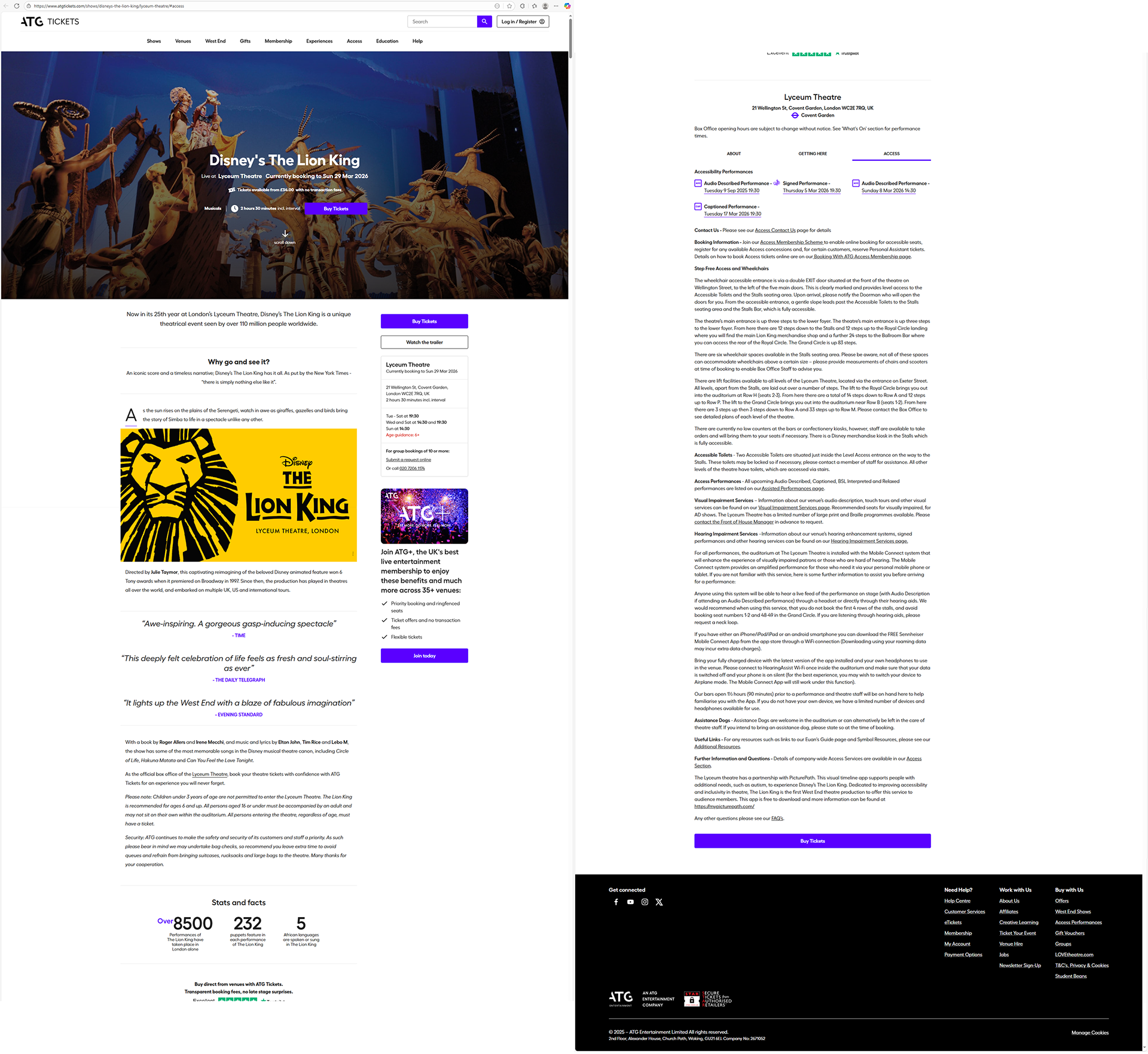Click the Watch the trailer button
Screen dimensions: 1148x1054
pyautogui.click(x=424, y=343)
